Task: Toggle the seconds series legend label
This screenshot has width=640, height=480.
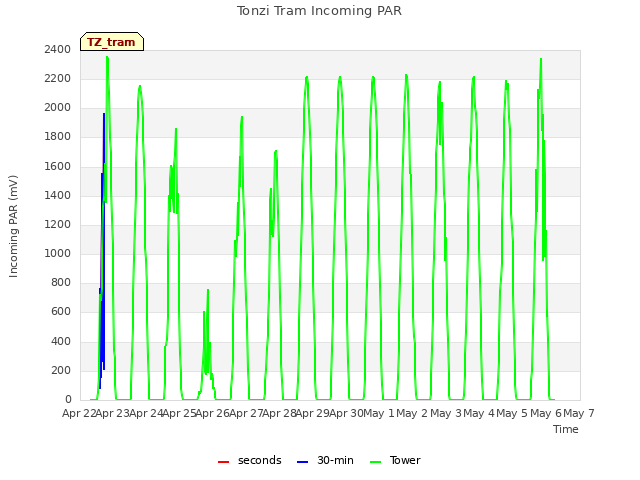Action: coord(260,460)
